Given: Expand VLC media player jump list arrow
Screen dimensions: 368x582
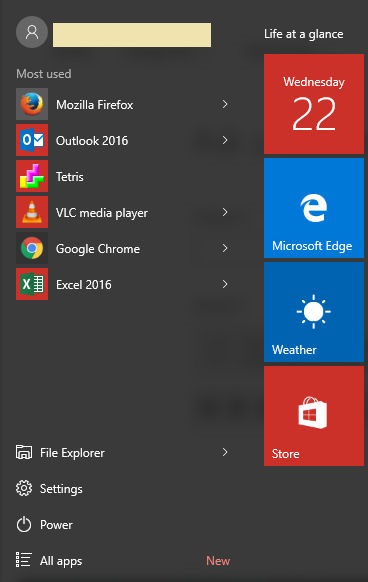Looking at the screenshot, I should 225,212.
